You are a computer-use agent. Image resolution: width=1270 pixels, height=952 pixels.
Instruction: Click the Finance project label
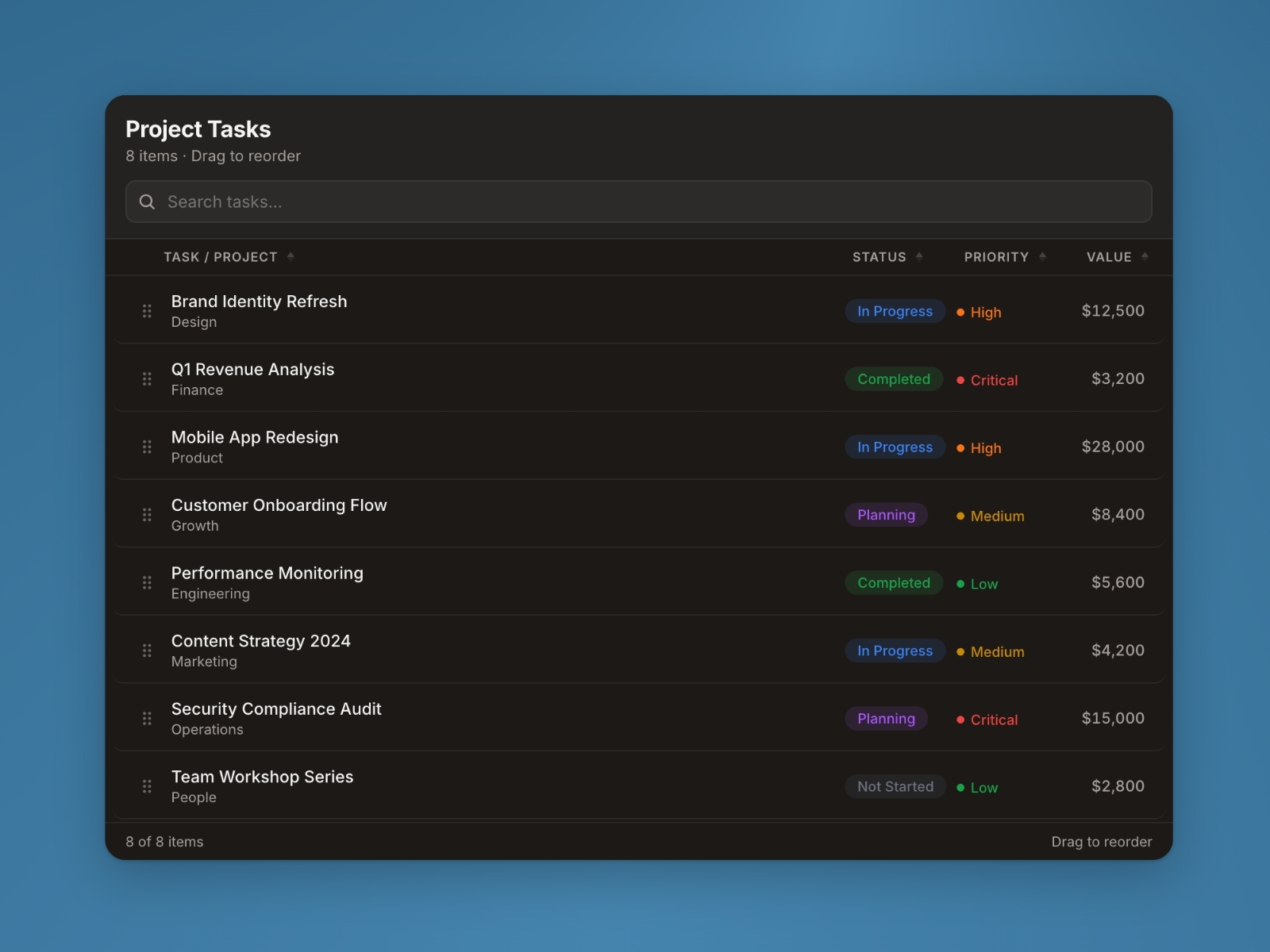(x=197, y=390)
